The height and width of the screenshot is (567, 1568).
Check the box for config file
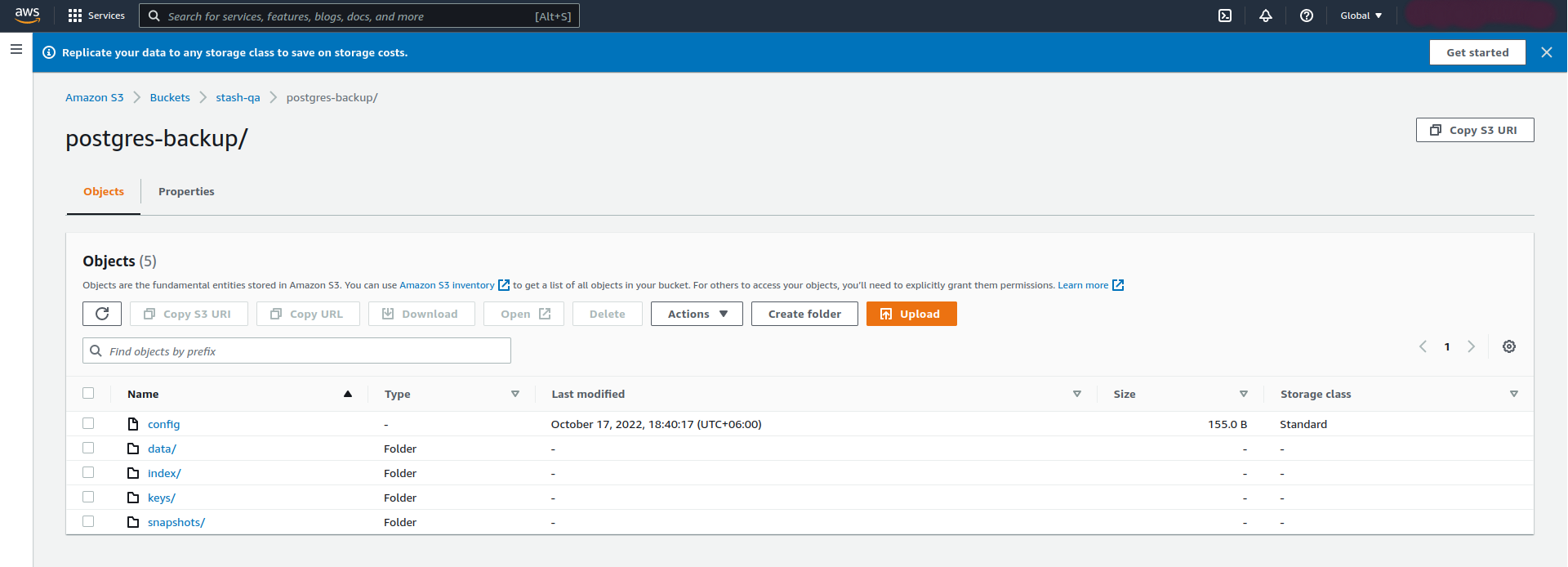pyautogui.click(x=88, y=423)
